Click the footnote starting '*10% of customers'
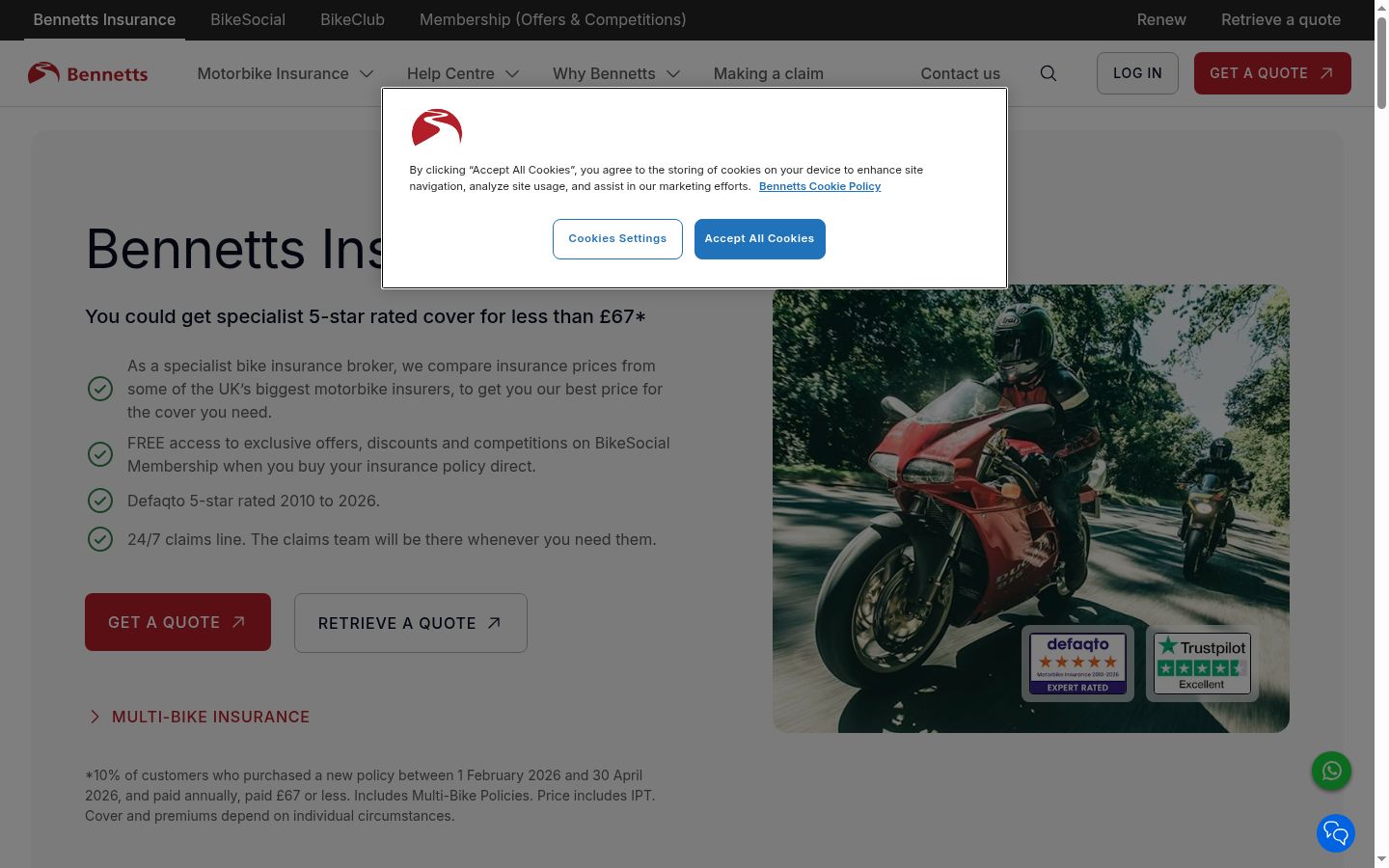Viewport: 1389px width, 868px height. [x=370, y=796]
